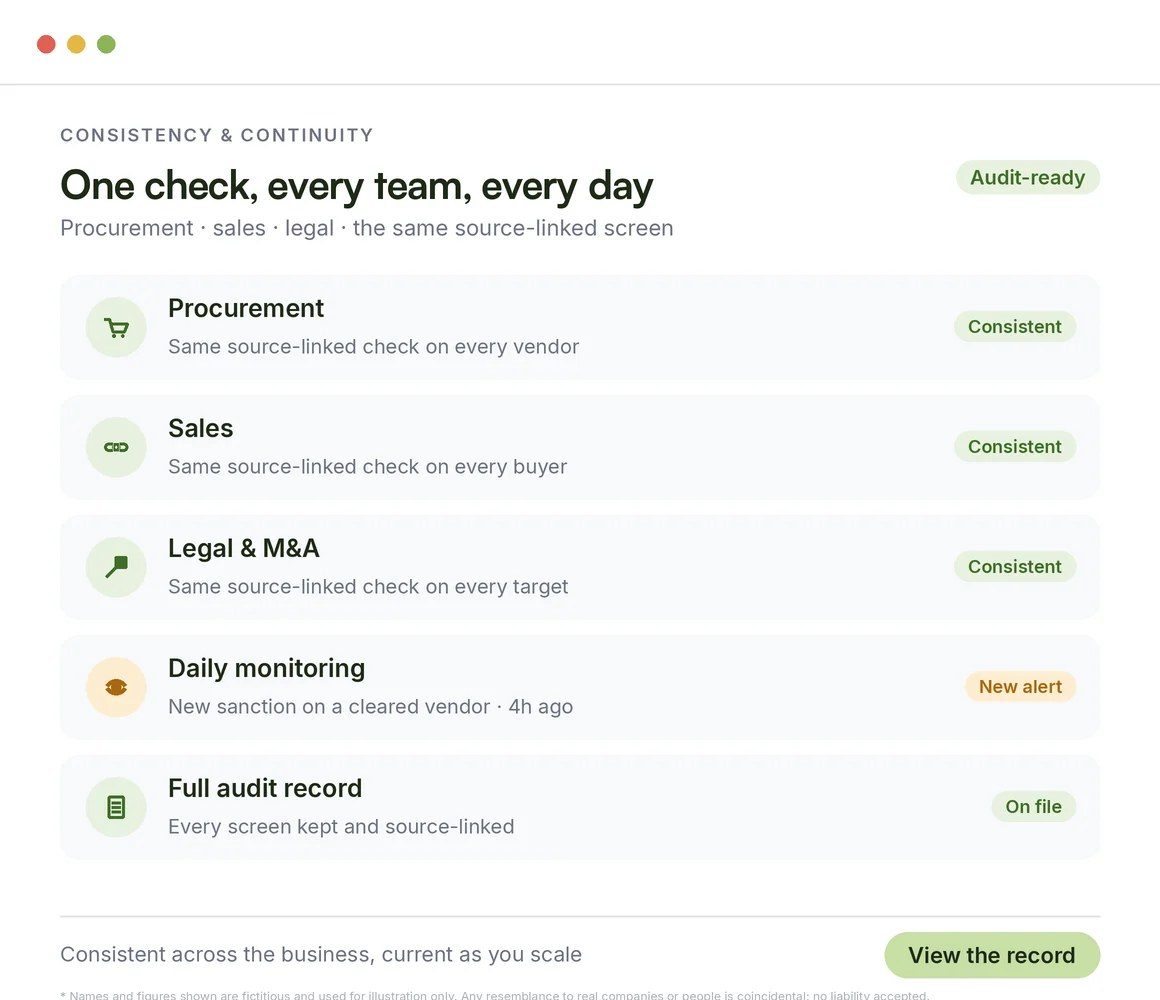Click the fictitious names disclaimer footnote
This screenshot has width=1160, height=1000.
tap(494, 995)
